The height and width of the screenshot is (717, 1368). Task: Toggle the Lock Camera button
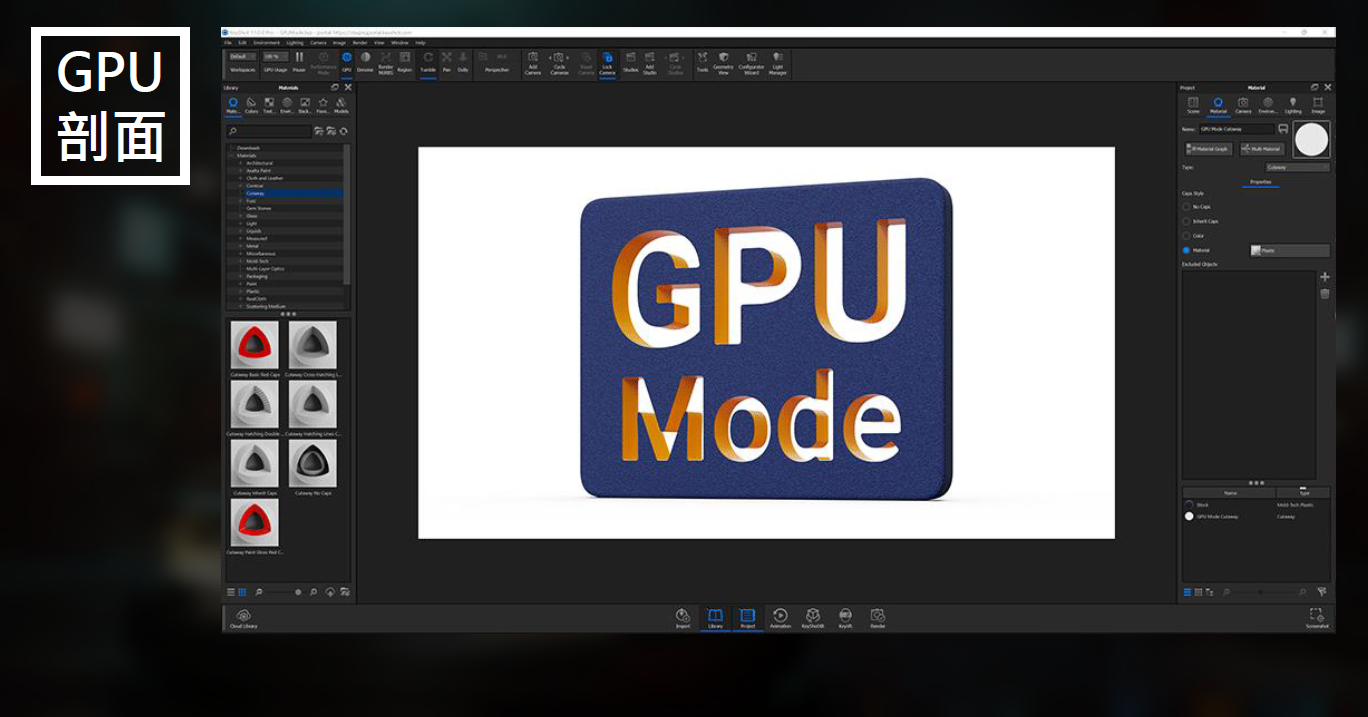click(x=607, y=63)
